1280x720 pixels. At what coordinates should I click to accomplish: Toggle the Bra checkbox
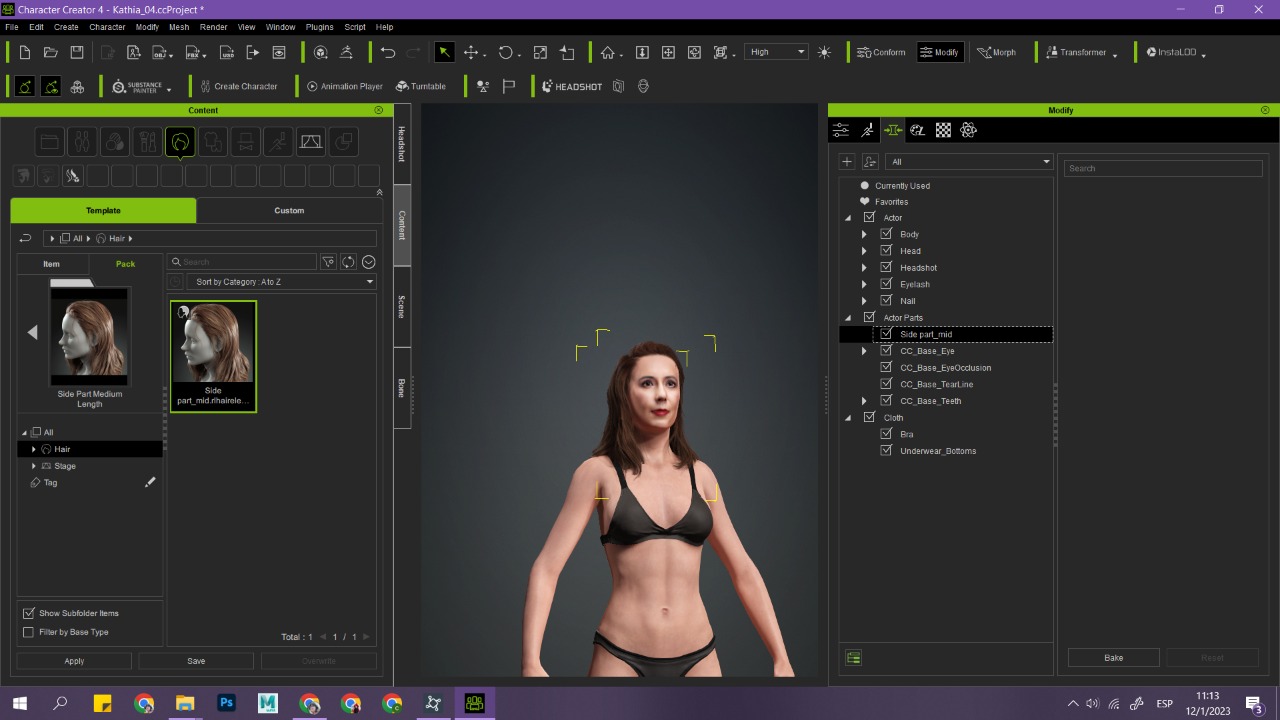click(x=886, y=434)
